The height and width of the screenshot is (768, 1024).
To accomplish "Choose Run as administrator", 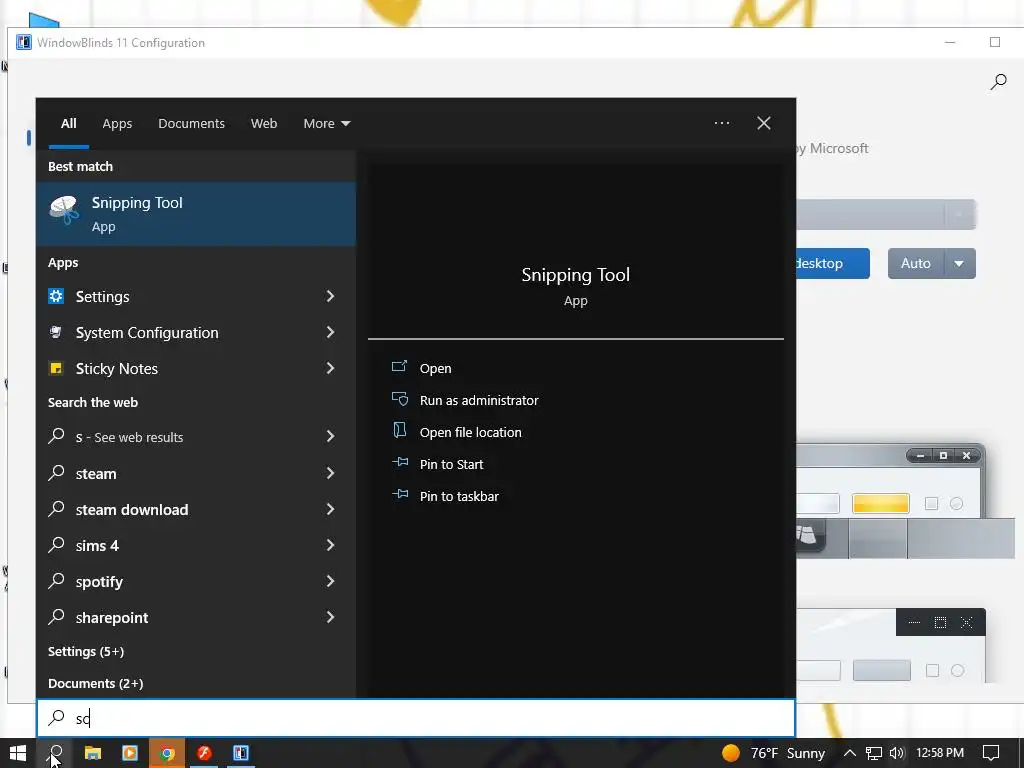I will [479, 400].
